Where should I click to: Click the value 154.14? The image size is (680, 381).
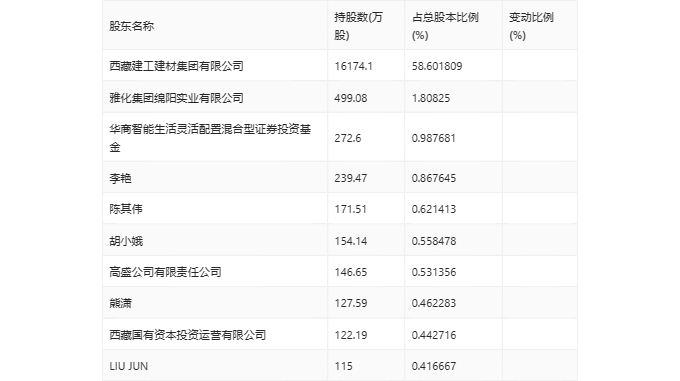click(350, 241)
